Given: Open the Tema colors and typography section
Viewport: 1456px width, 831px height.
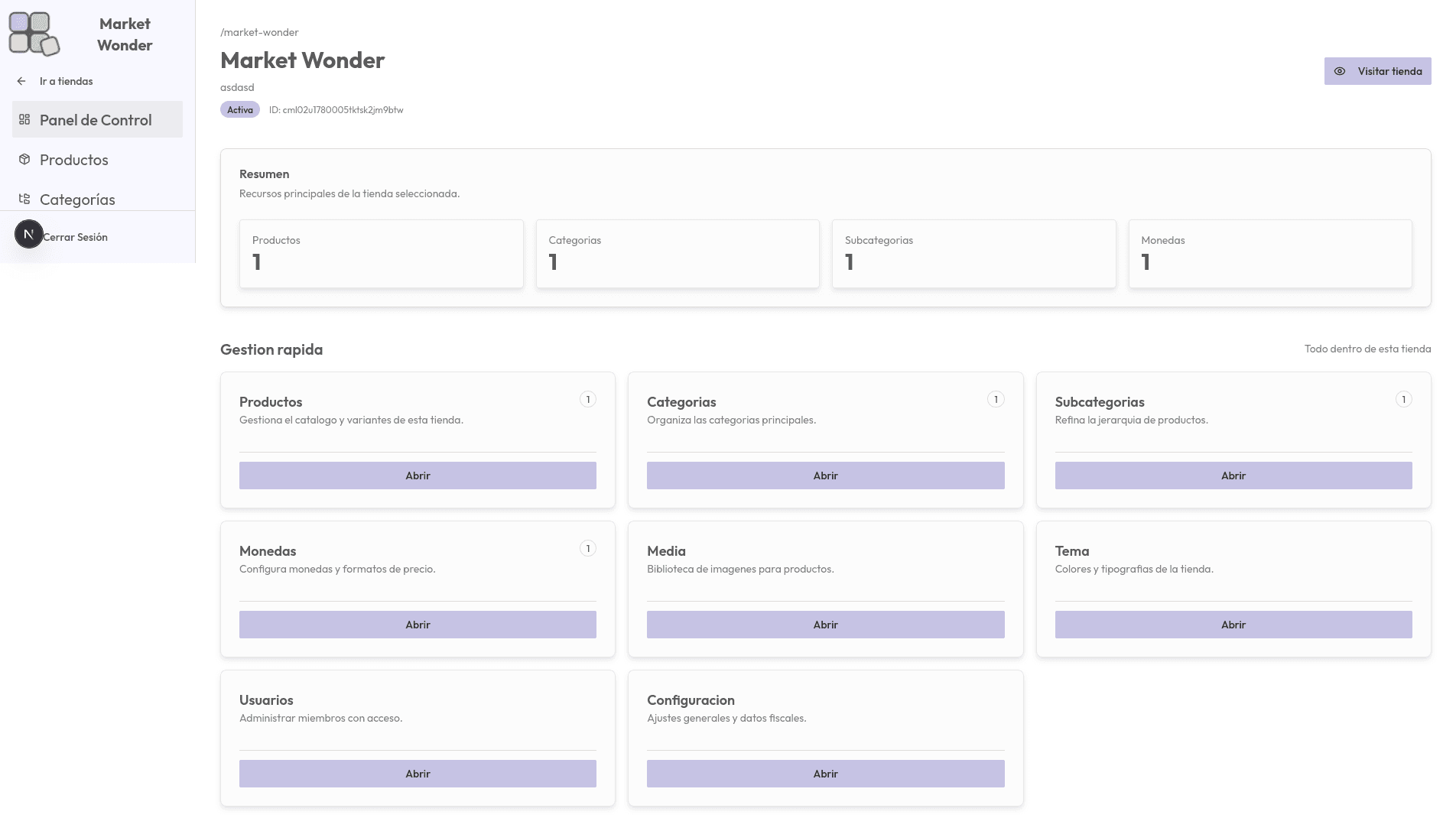Looking at the screenshot, I should 1233,625.
